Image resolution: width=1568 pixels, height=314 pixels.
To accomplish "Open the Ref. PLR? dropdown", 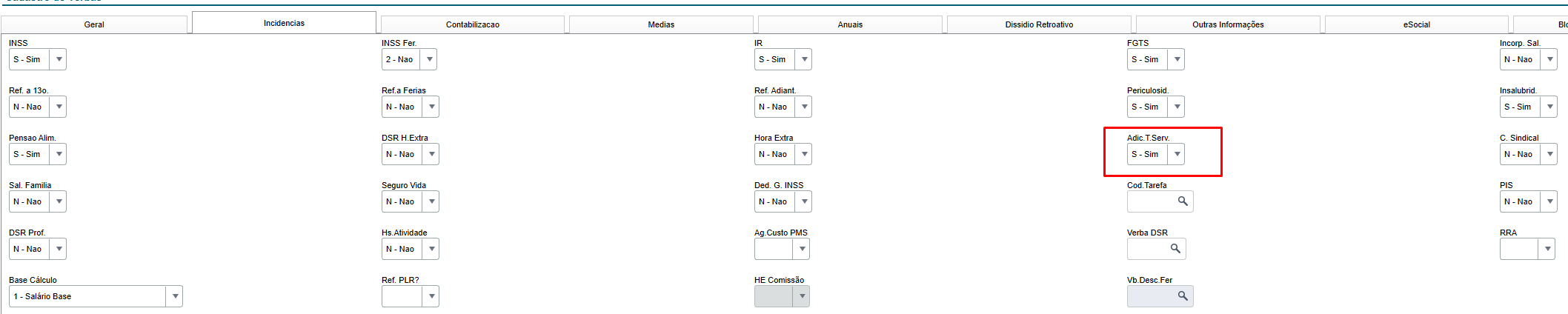I will (431, 296).
